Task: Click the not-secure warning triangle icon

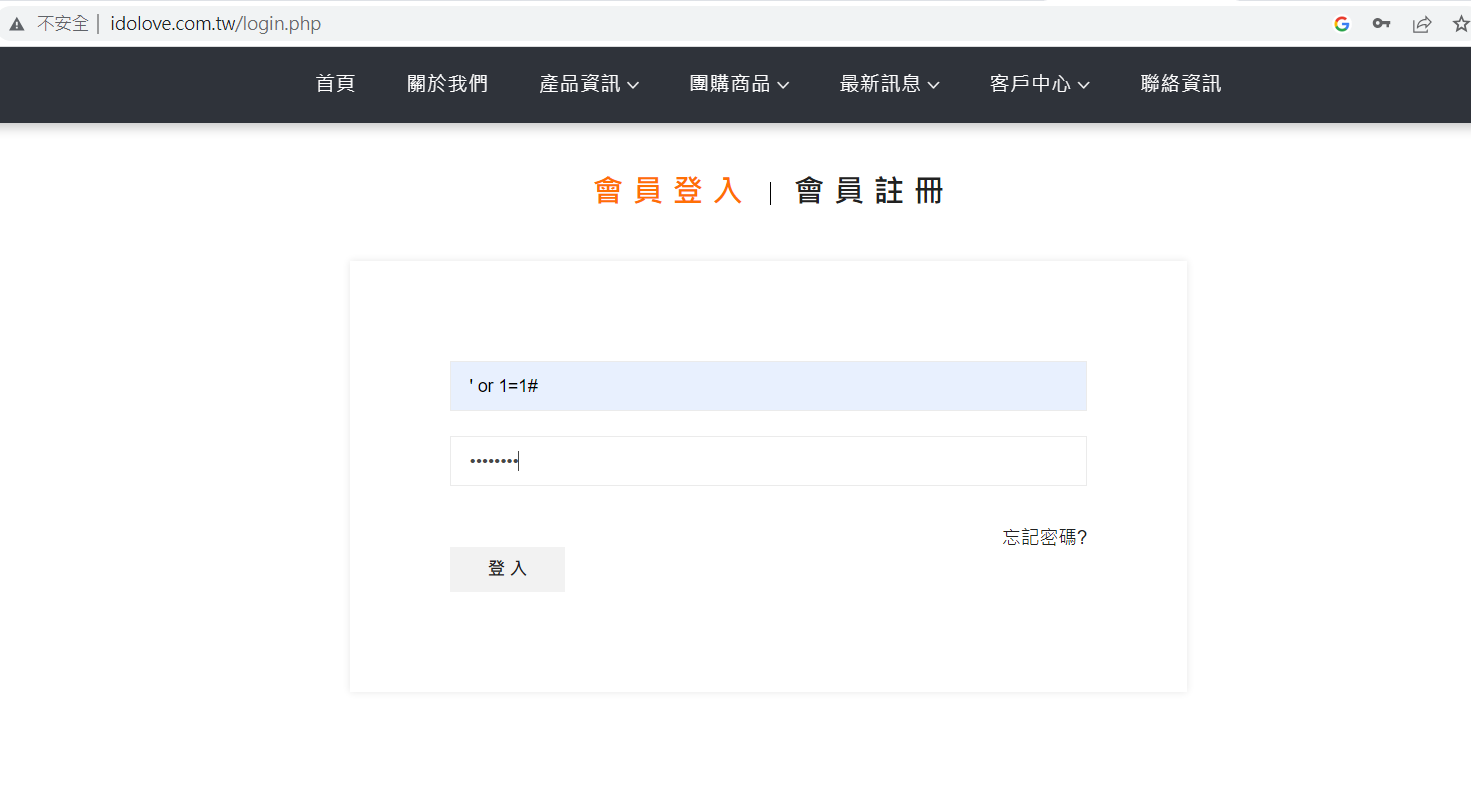Action: coord(16,24)
